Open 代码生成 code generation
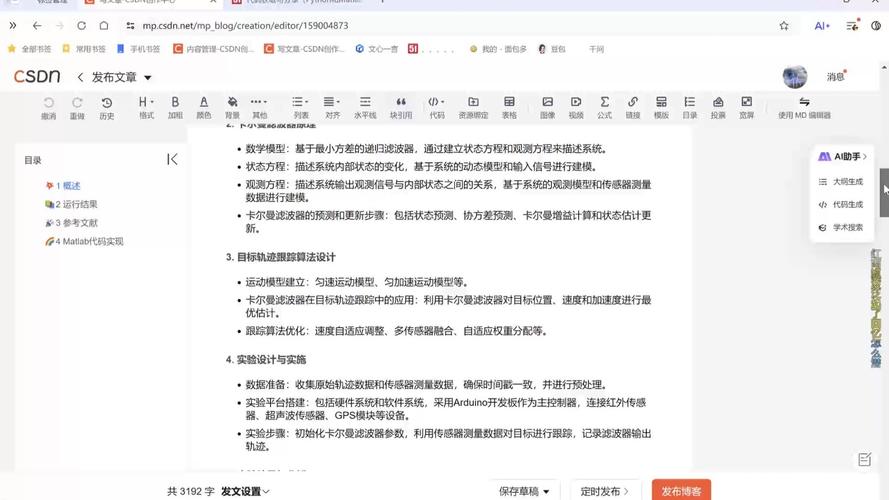Screen dimensions: 889x500 [841, 205]
